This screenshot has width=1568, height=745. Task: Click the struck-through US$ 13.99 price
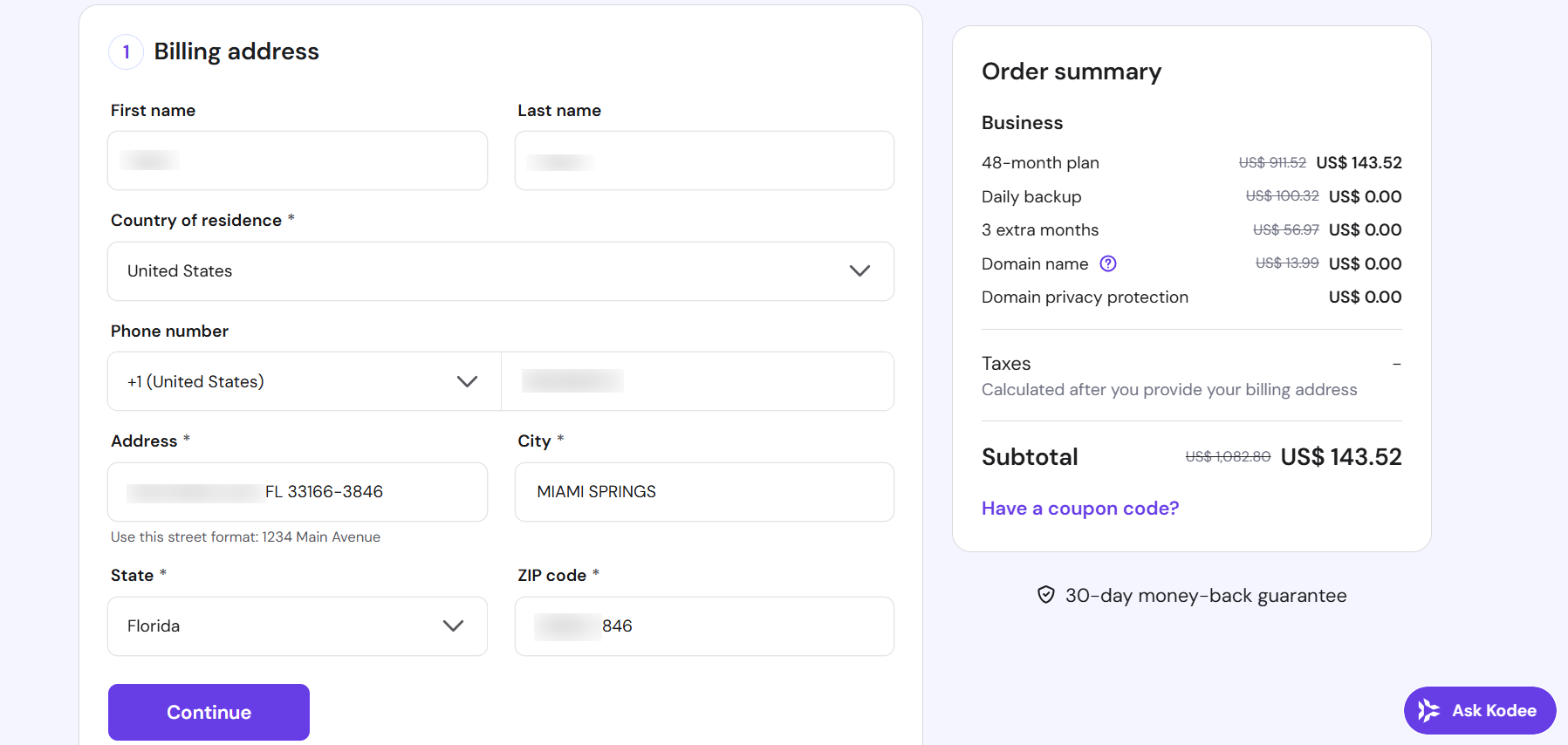1287,263
